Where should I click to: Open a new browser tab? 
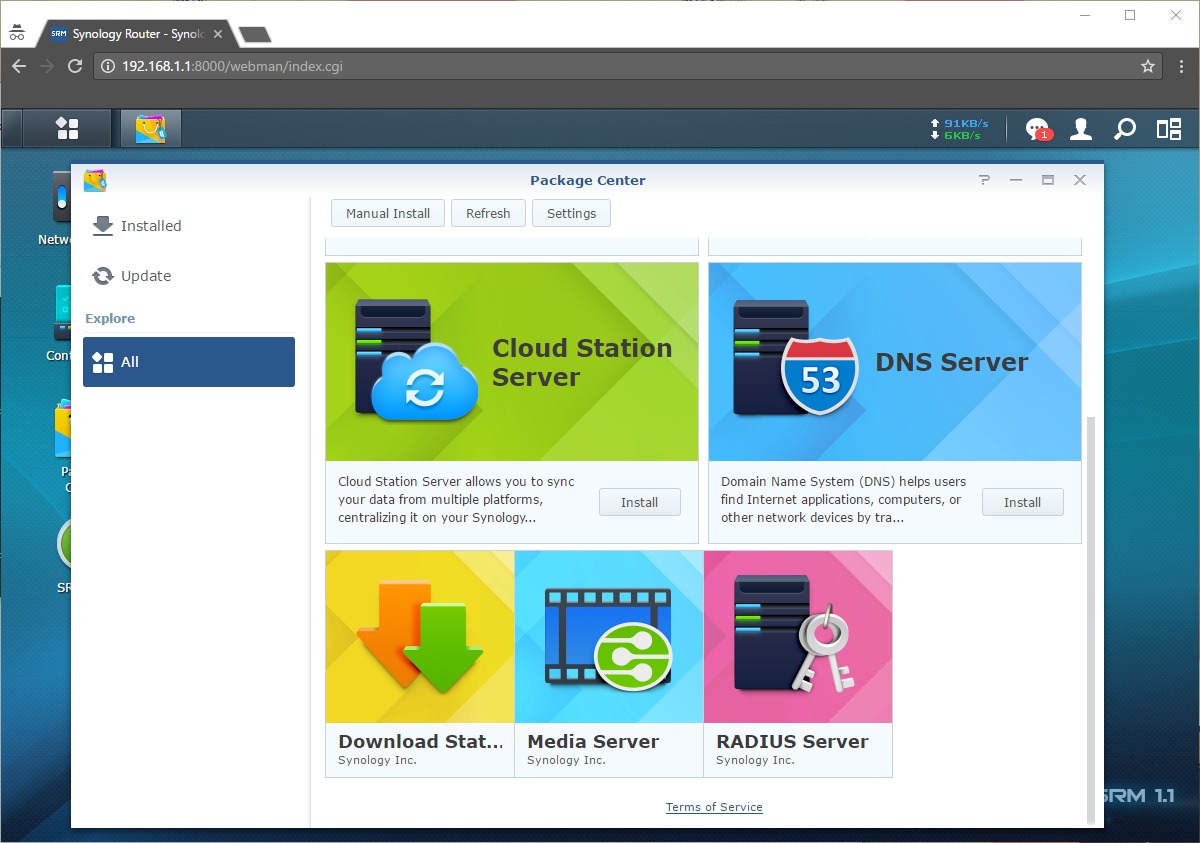point(256,34)
